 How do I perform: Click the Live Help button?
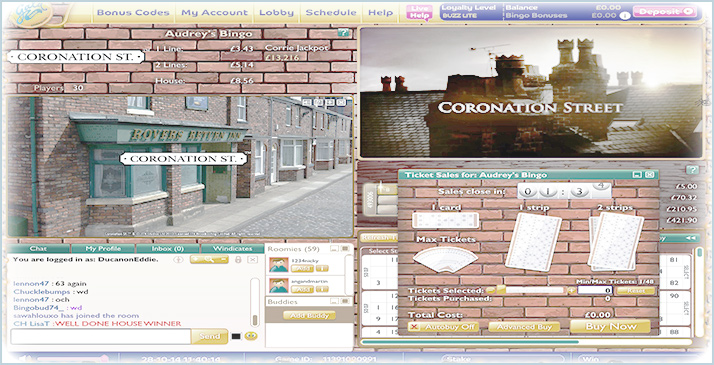(x=419, y=12)
